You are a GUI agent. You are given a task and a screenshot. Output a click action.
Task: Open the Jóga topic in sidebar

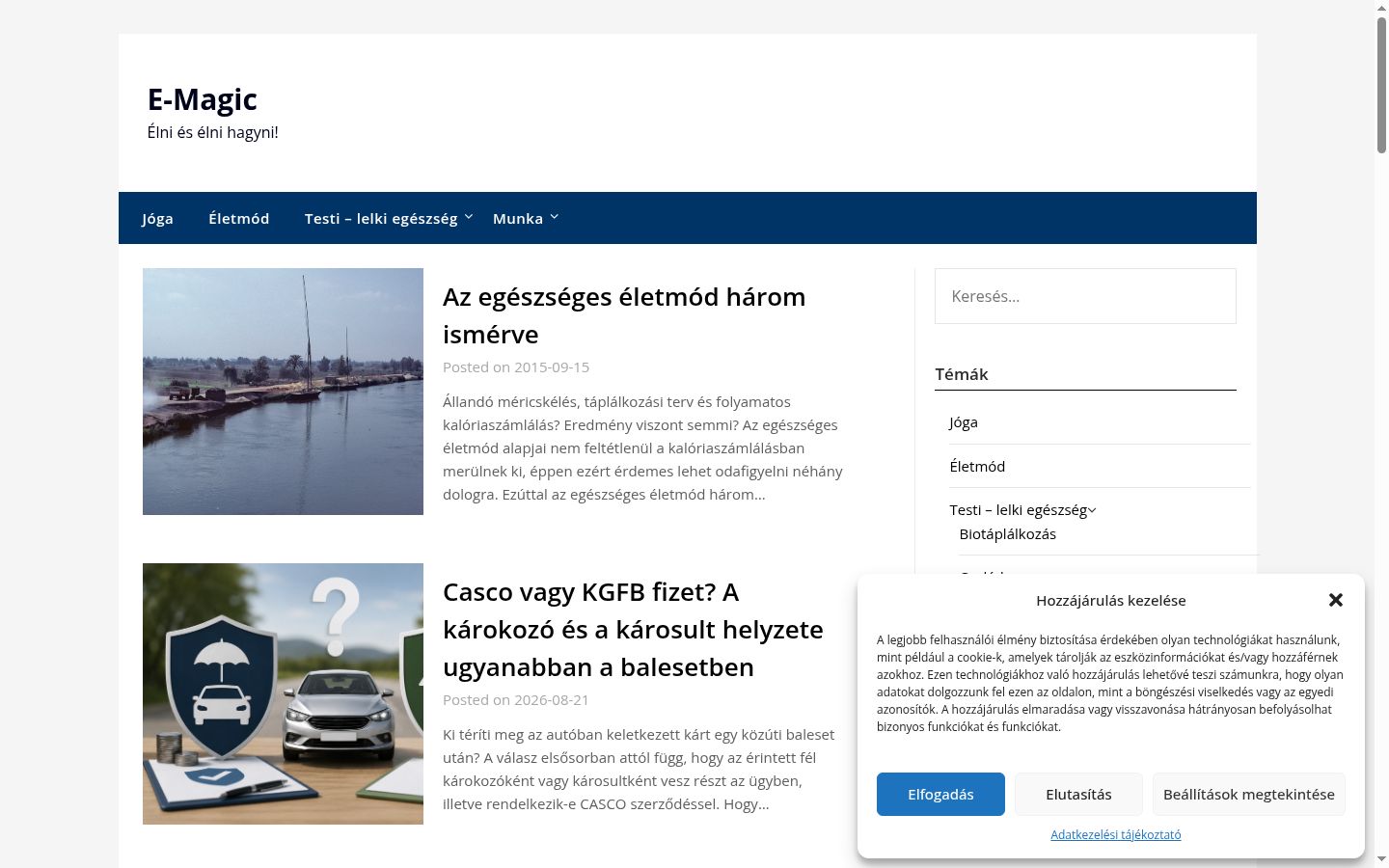(x=964, y=422)
